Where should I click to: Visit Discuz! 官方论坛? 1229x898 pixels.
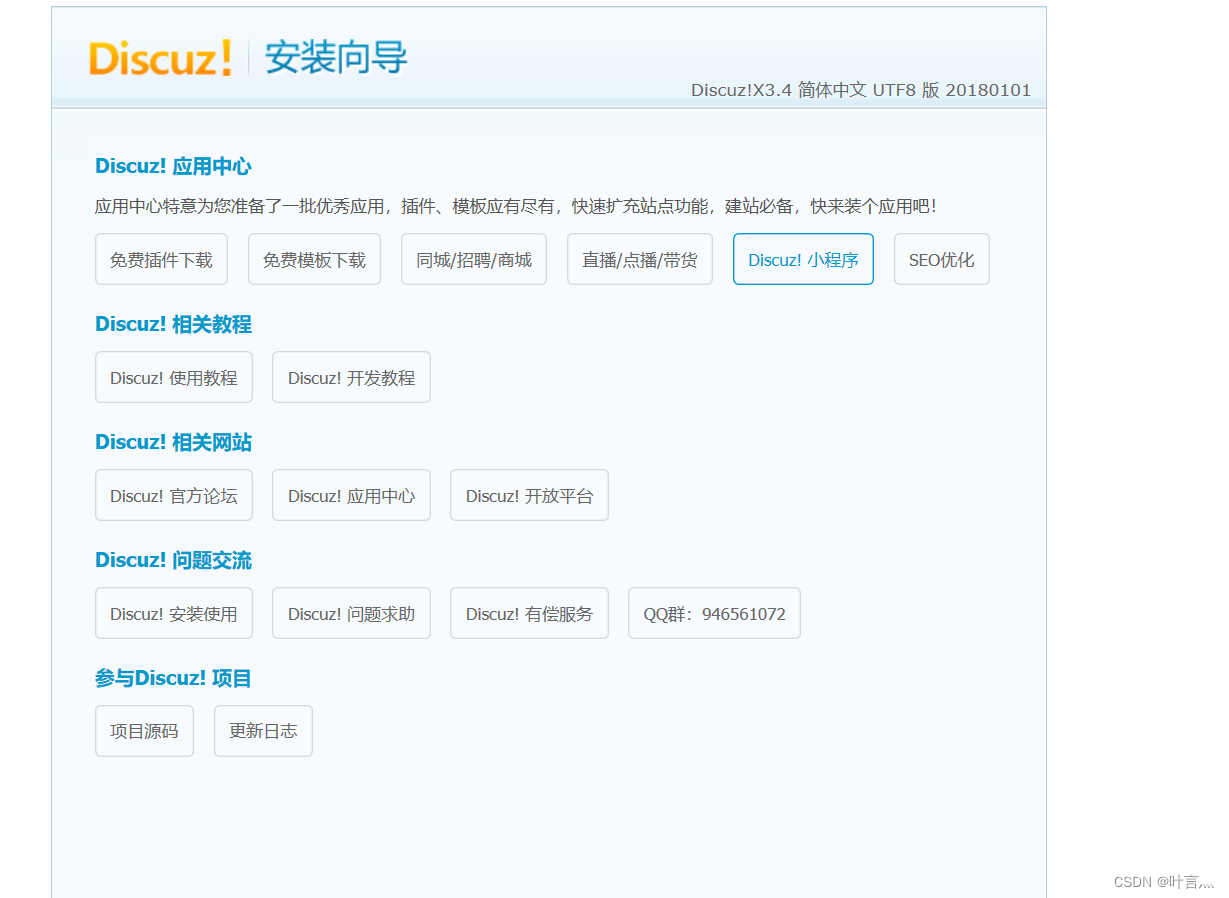click(x=174, y=496)
